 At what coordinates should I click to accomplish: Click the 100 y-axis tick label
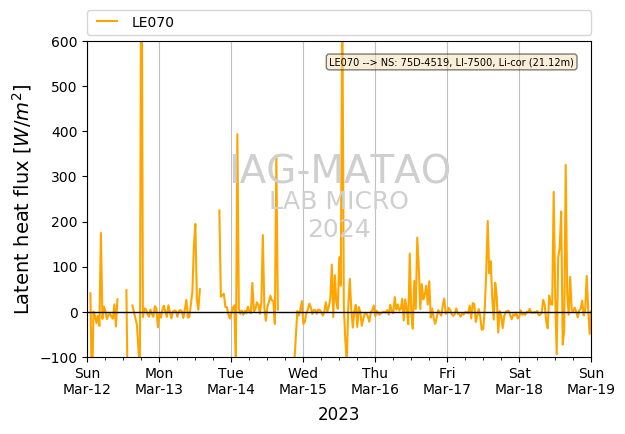(x=64, y=267)
